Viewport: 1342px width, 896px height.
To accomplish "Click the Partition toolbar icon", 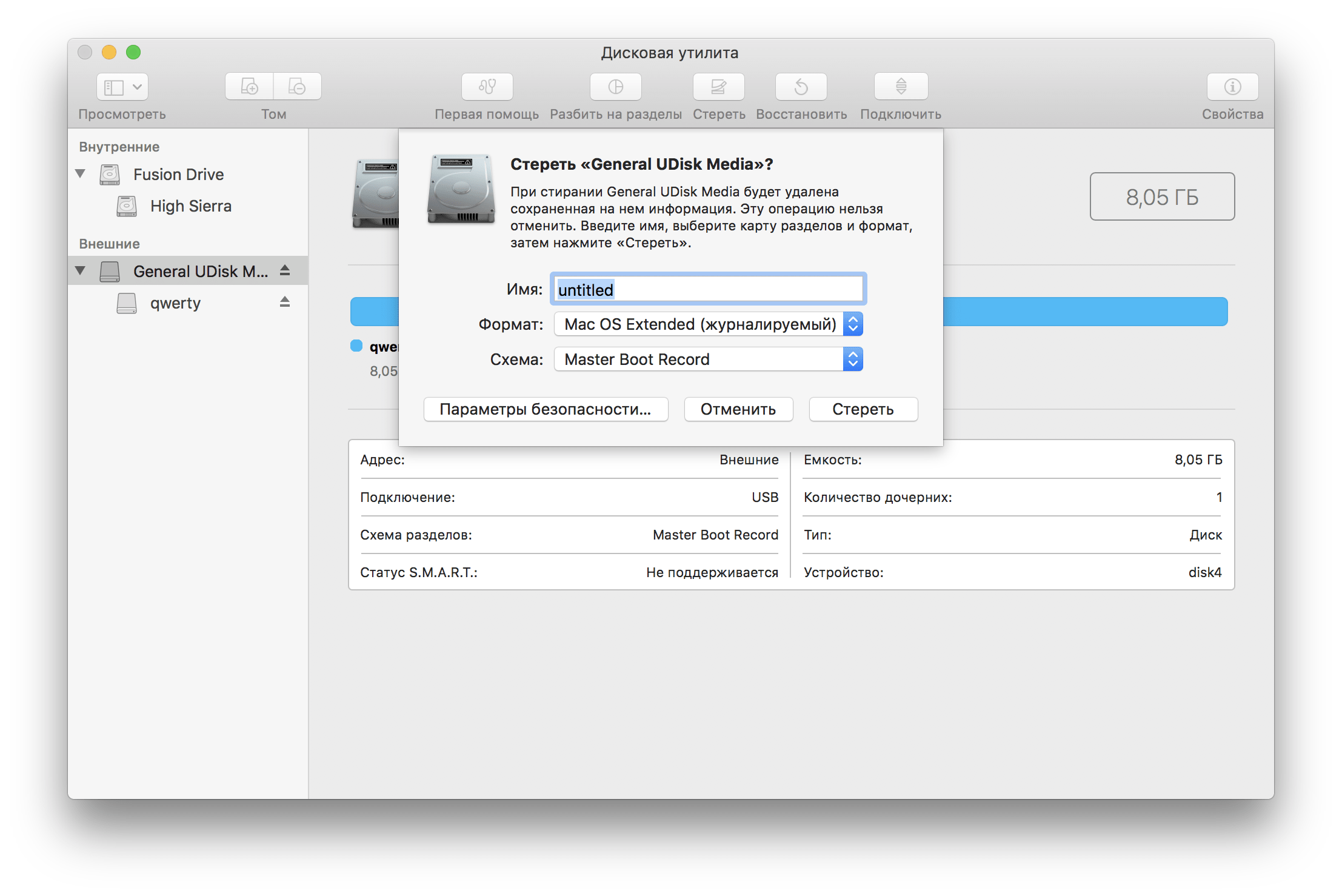I will pyautogui.click(x=615, y=87).
